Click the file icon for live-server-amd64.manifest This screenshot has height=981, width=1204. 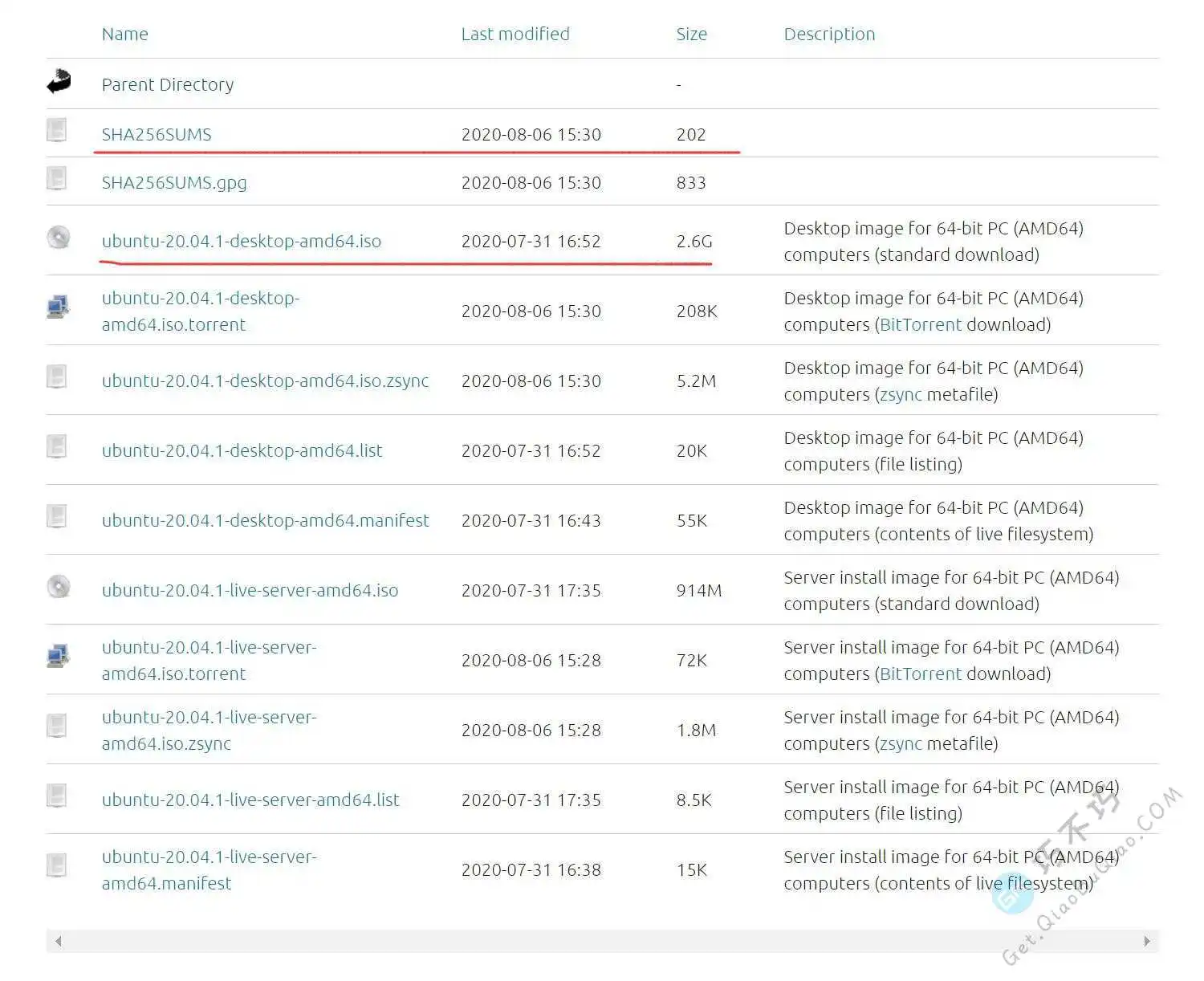coord(57,865)
